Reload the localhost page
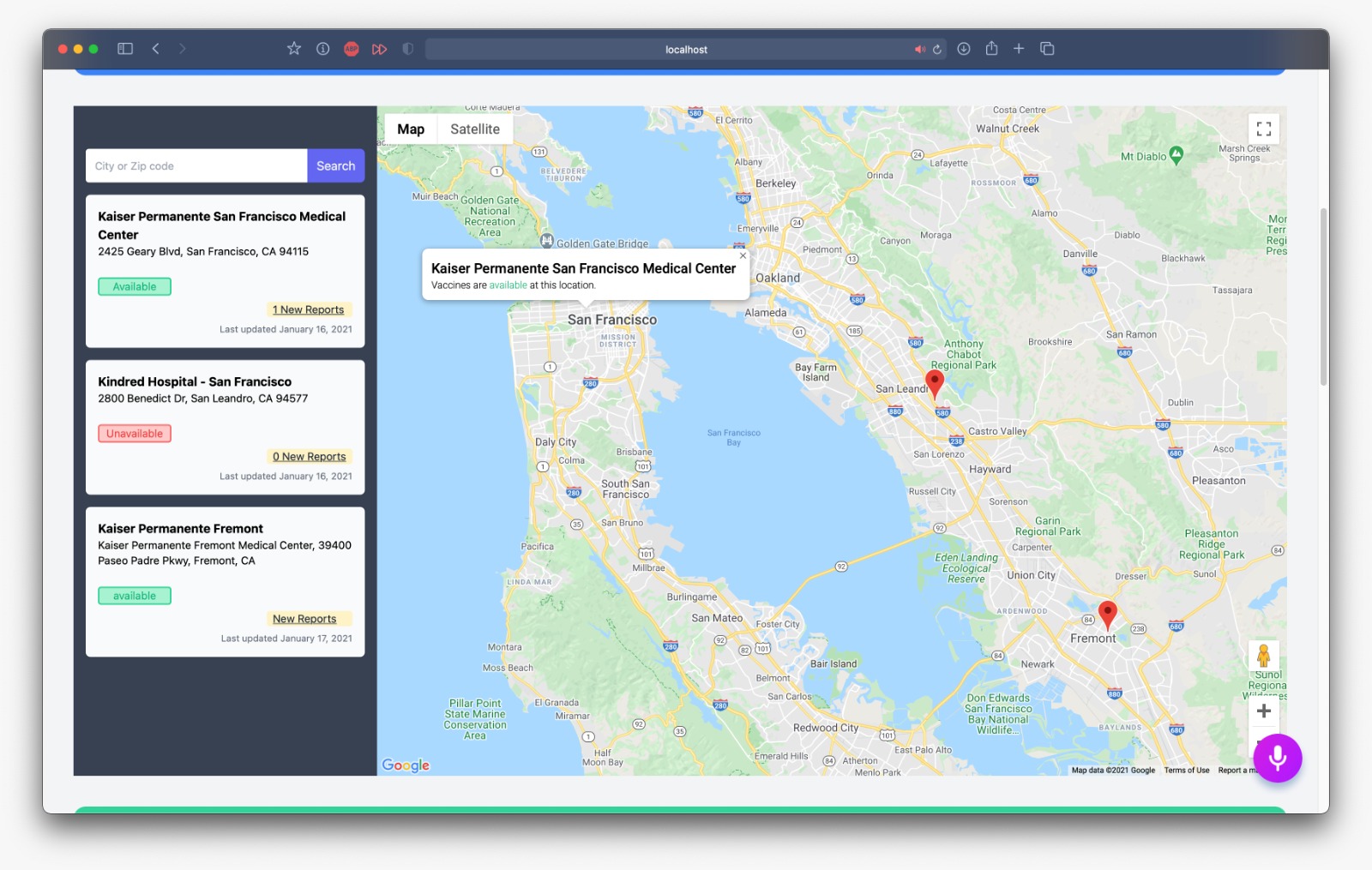The height and width of the screenshot is (870, 1372). tap(937, 50)
